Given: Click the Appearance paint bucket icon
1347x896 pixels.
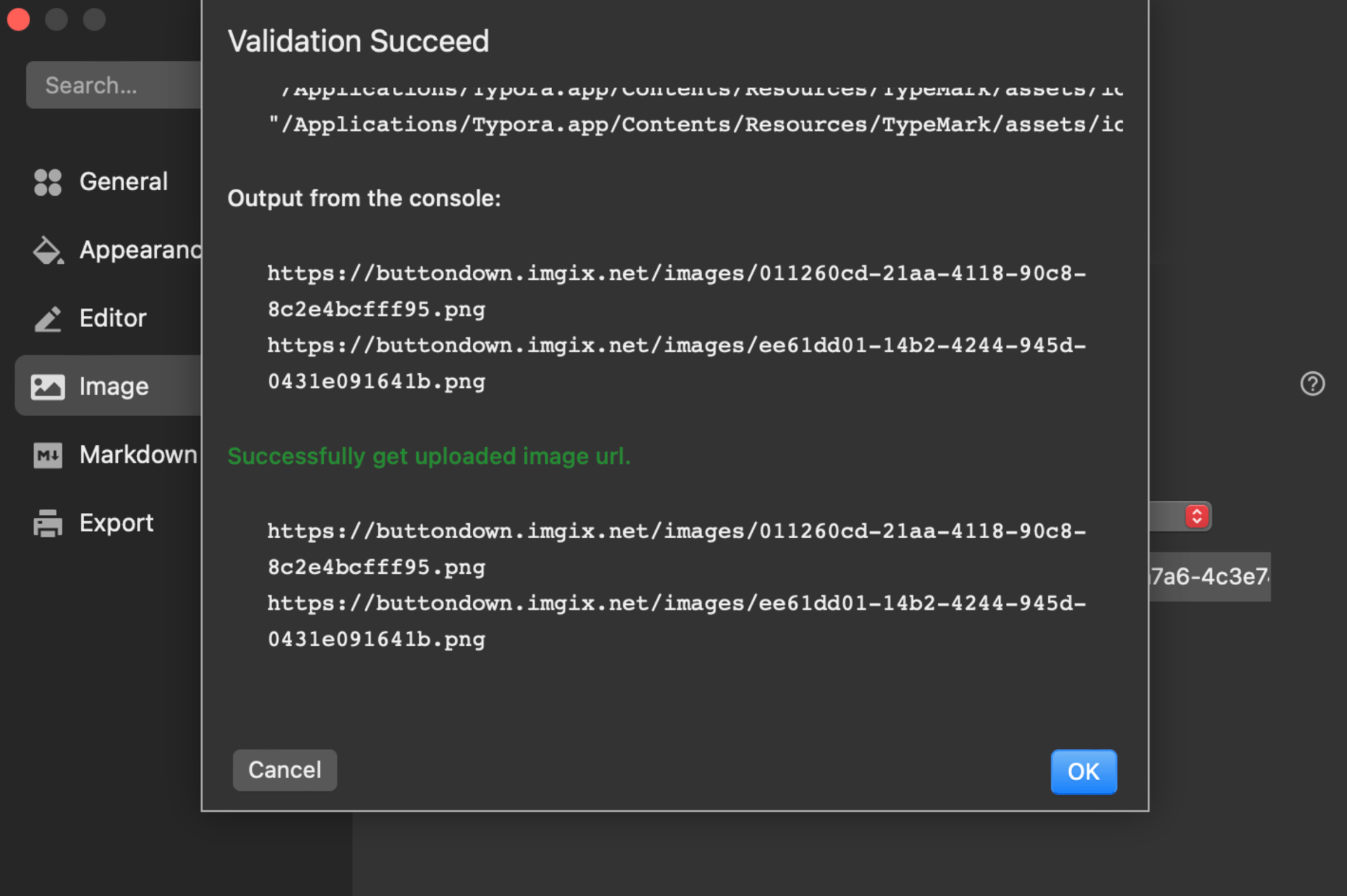Looking at the screenshot, I should [48, 250].
